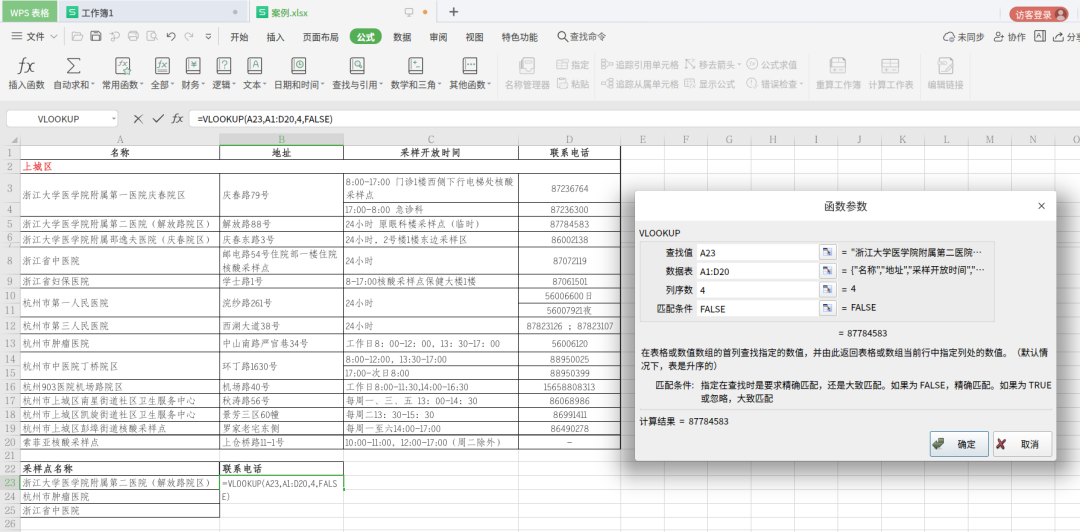Expand the Name Box dropdown
Screen dimensions: 1080x532
(x=114, y=119)
